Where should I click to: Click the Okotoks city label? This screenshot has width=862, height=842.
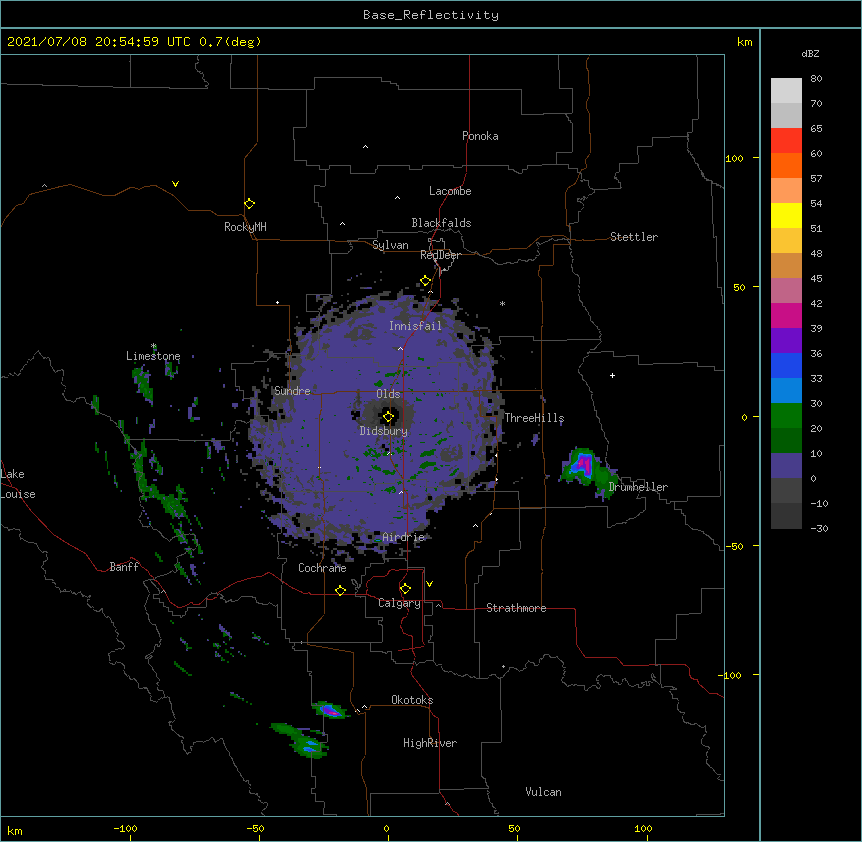(x=412, y=700)
